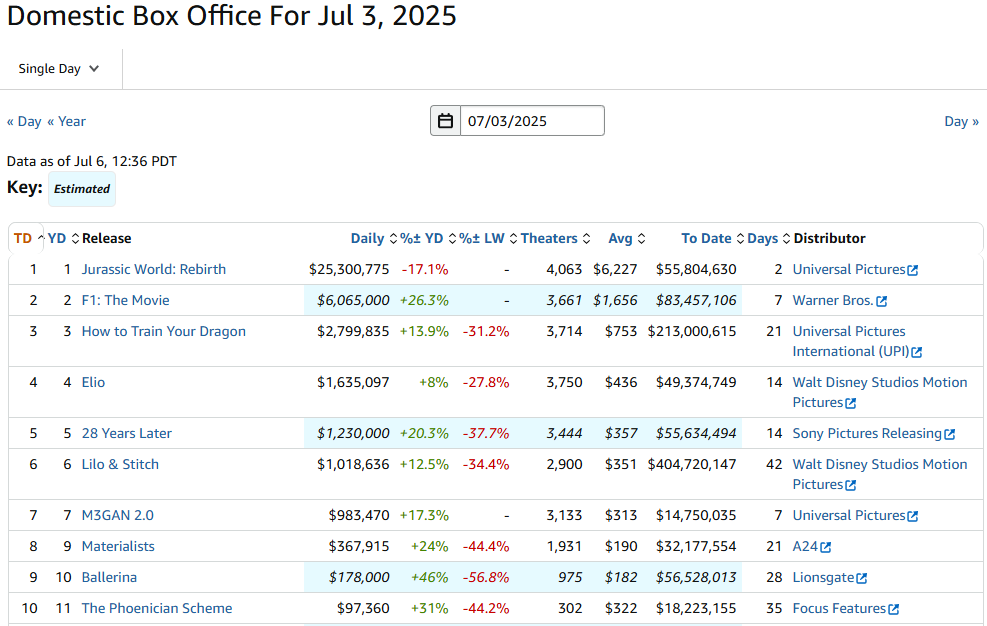Select the Release column header

pyautogui.click(x=106, y=239)
